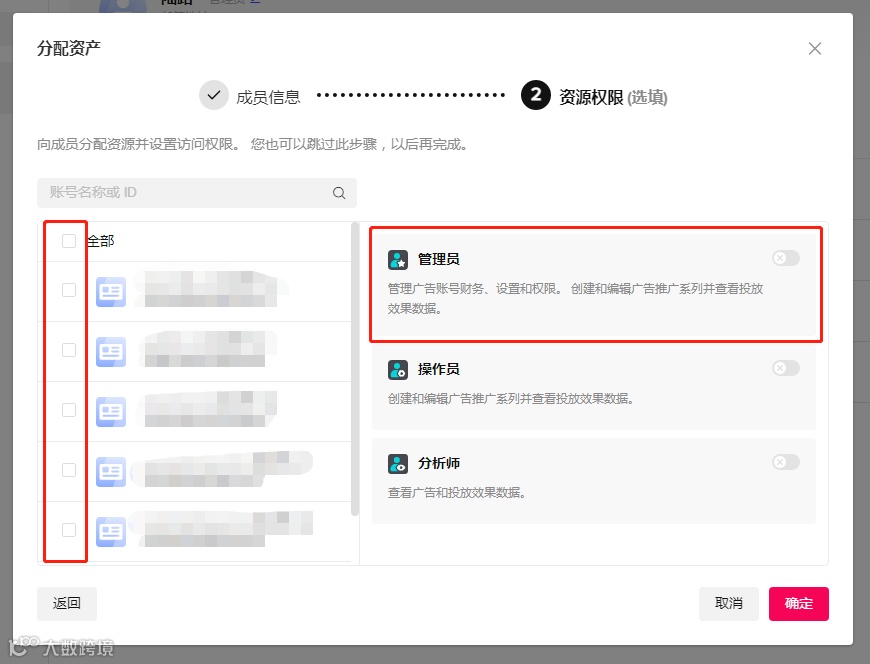The image size is (870, 664).
Task: Click the 全部 label text
Action: pos(100,241)
